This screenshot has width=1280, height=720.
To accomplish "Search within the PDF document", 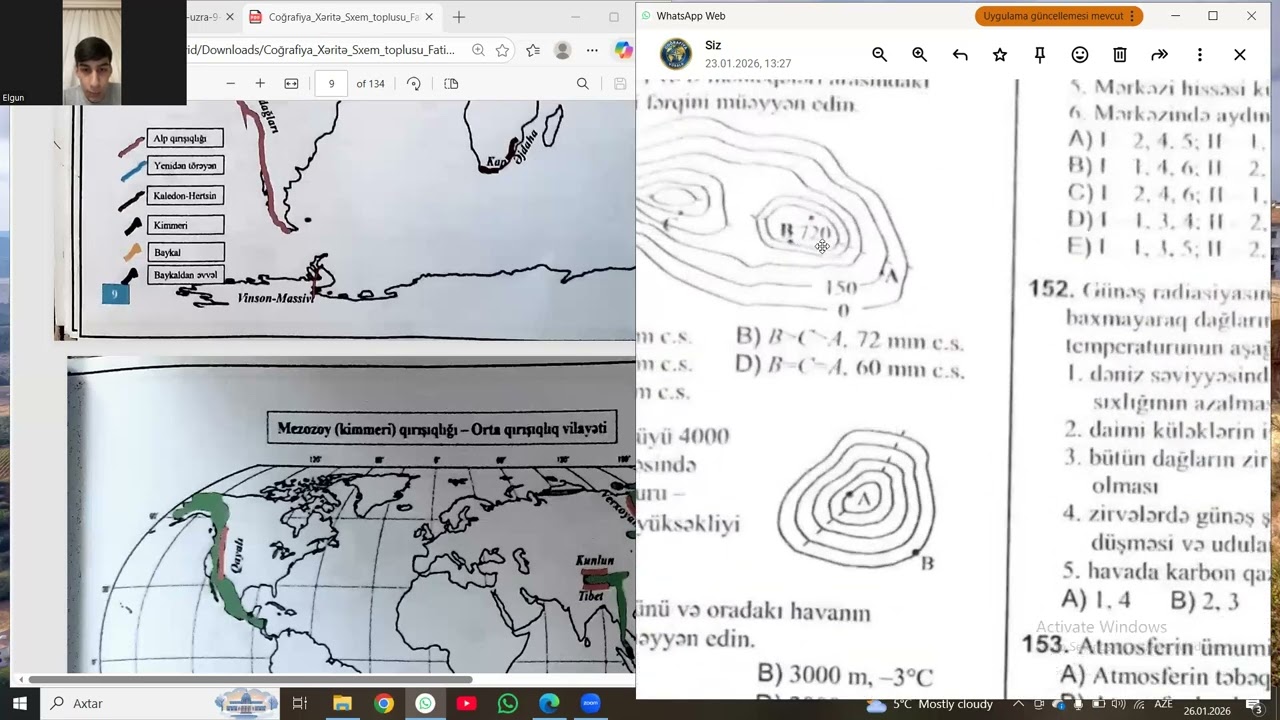I will 582,84.
